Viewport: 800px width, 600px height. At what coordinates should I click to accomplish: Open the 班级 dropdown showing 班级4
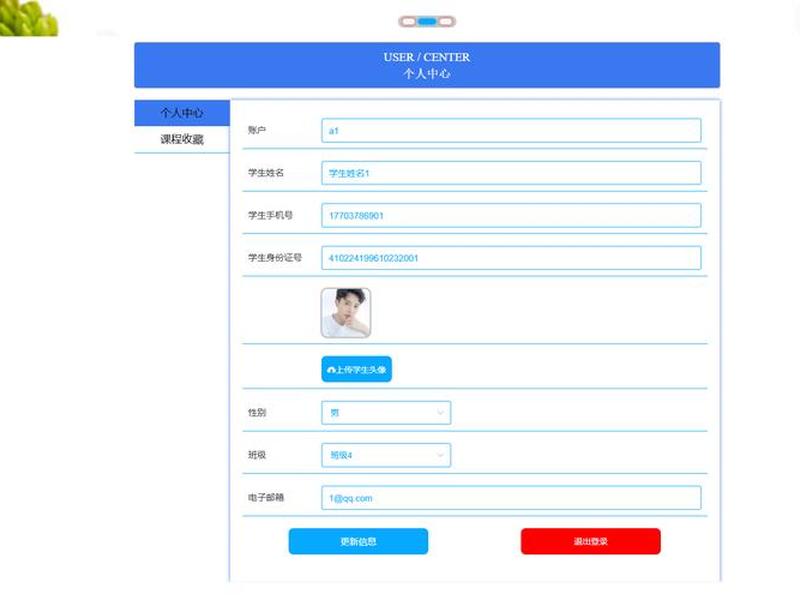(x=386, y=455)
